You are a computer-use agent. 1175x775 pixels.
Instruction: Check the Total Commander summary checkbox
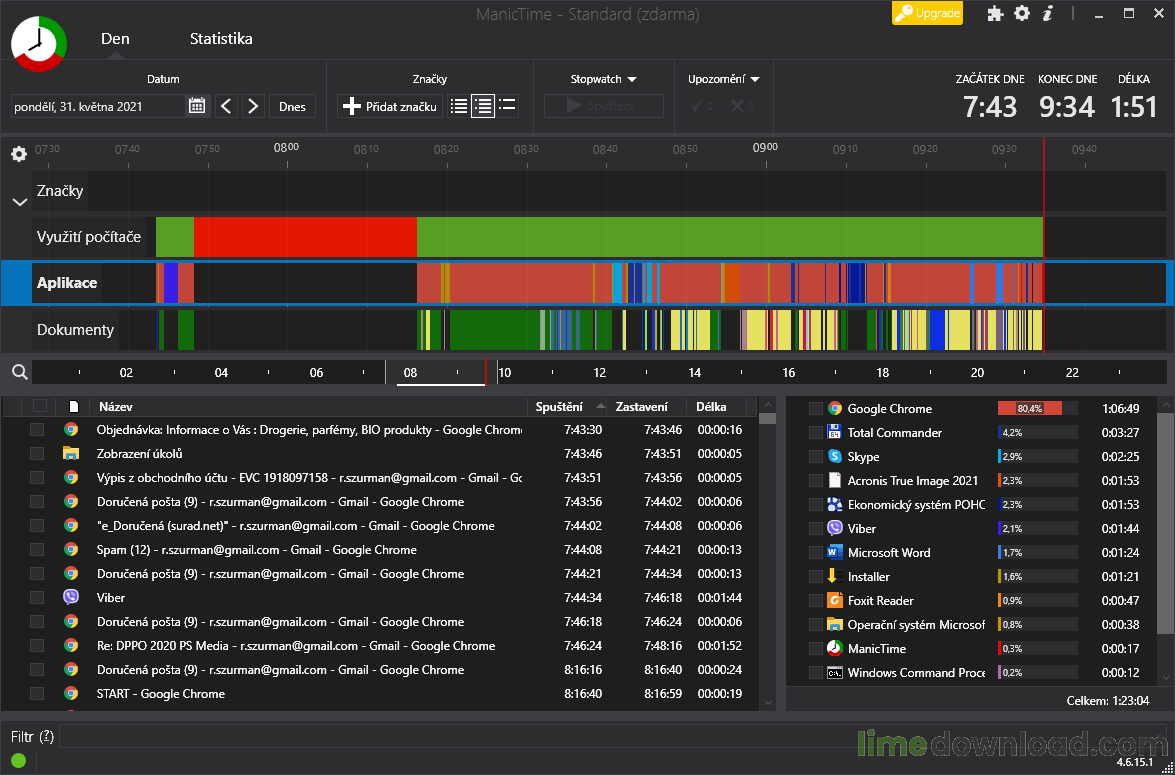tap(816, 432)
